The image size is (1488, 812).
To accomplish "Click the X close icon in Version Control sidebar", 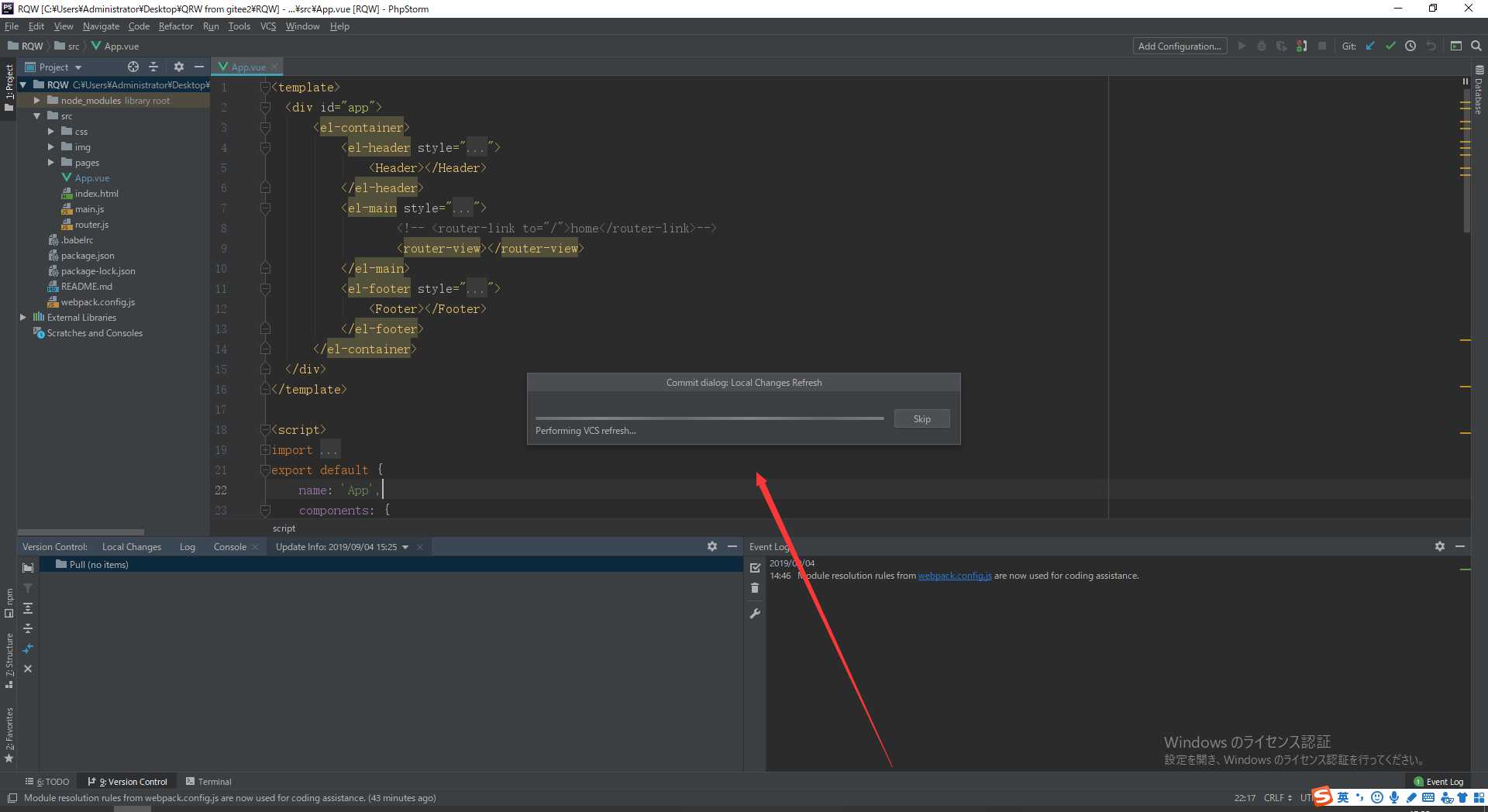I will (x=28, y=669).
